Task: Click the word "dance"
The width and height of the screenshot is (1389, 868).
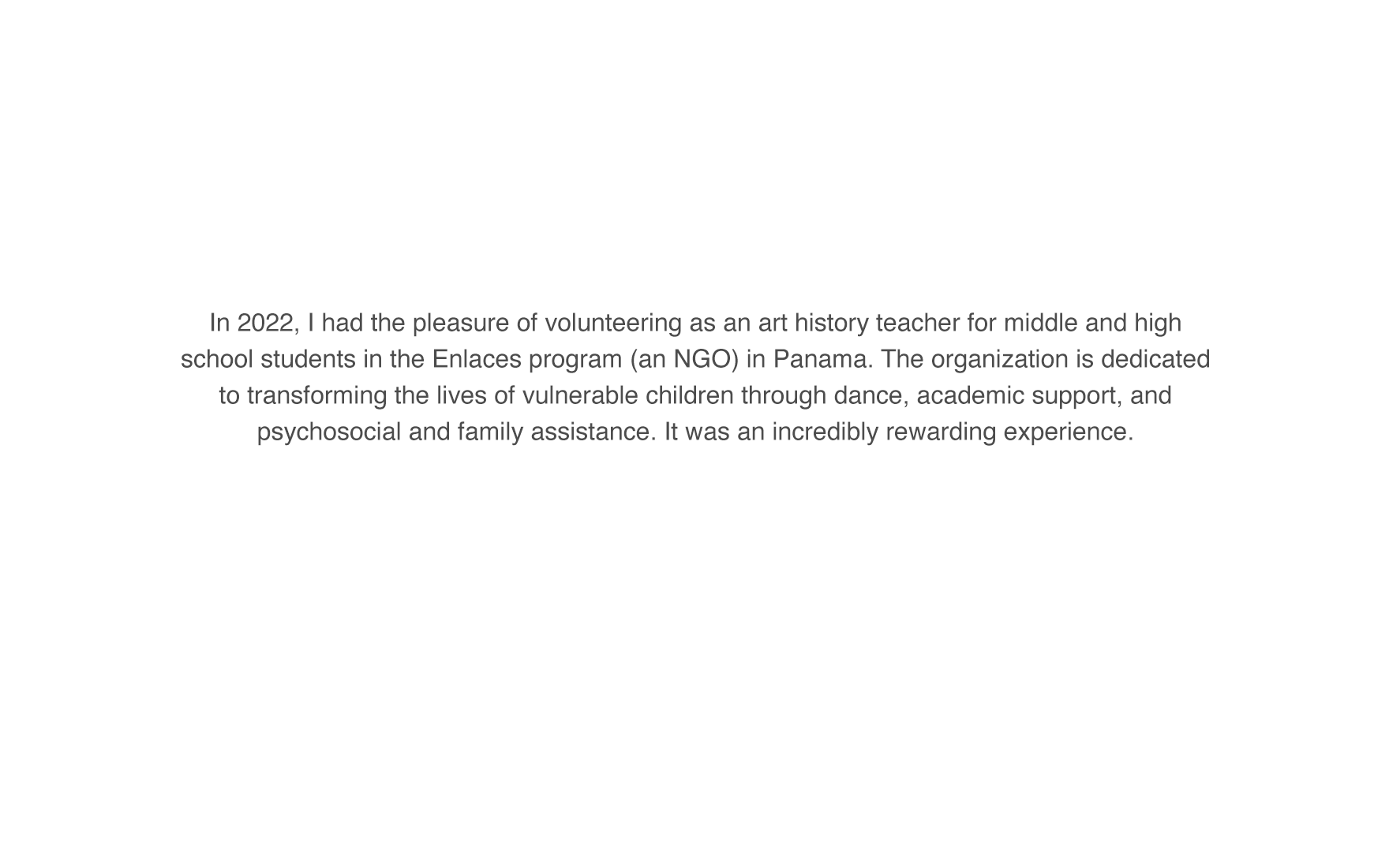Action: (868, 395)
